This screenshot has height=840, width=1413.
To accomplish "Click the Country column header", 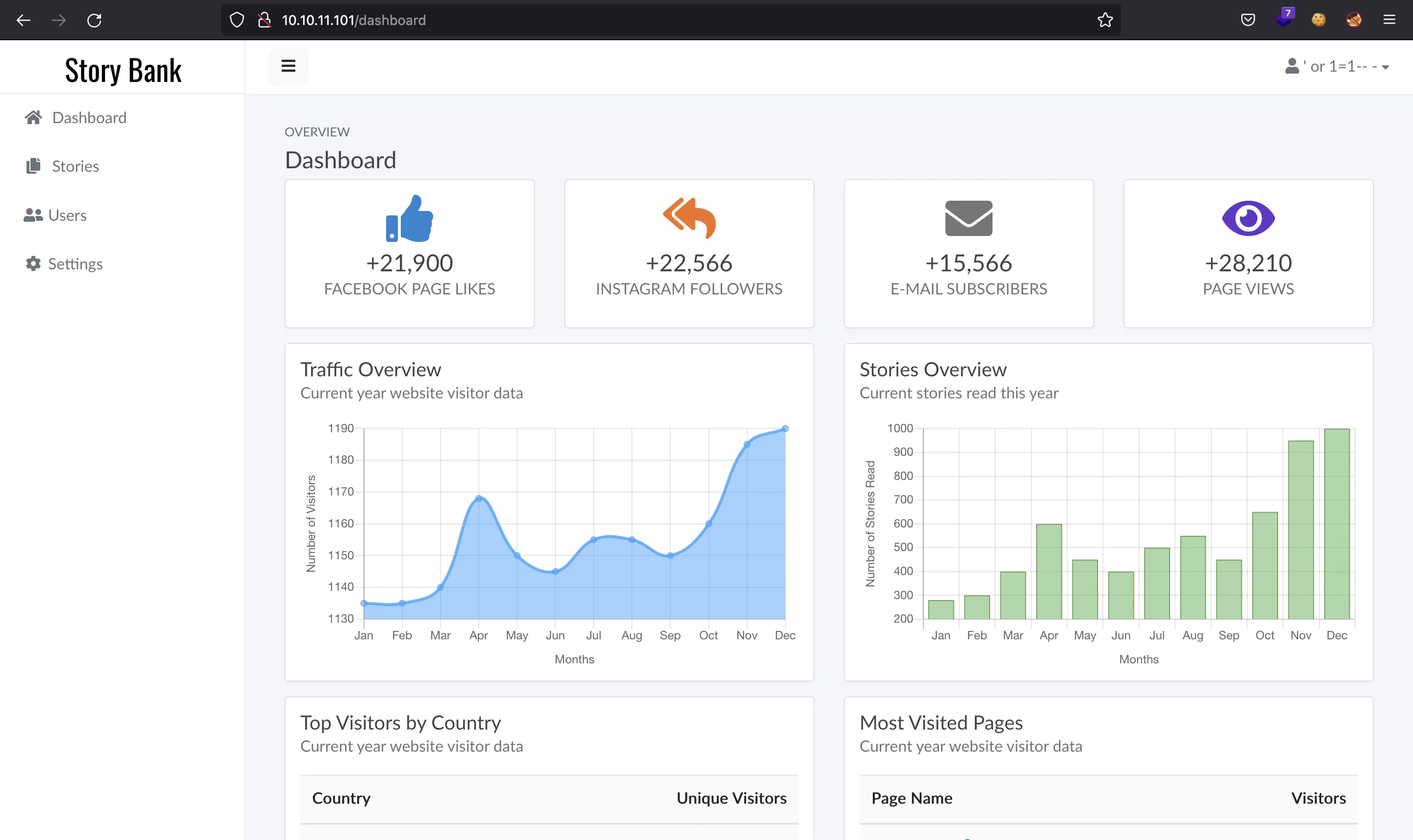I will 341,798.
